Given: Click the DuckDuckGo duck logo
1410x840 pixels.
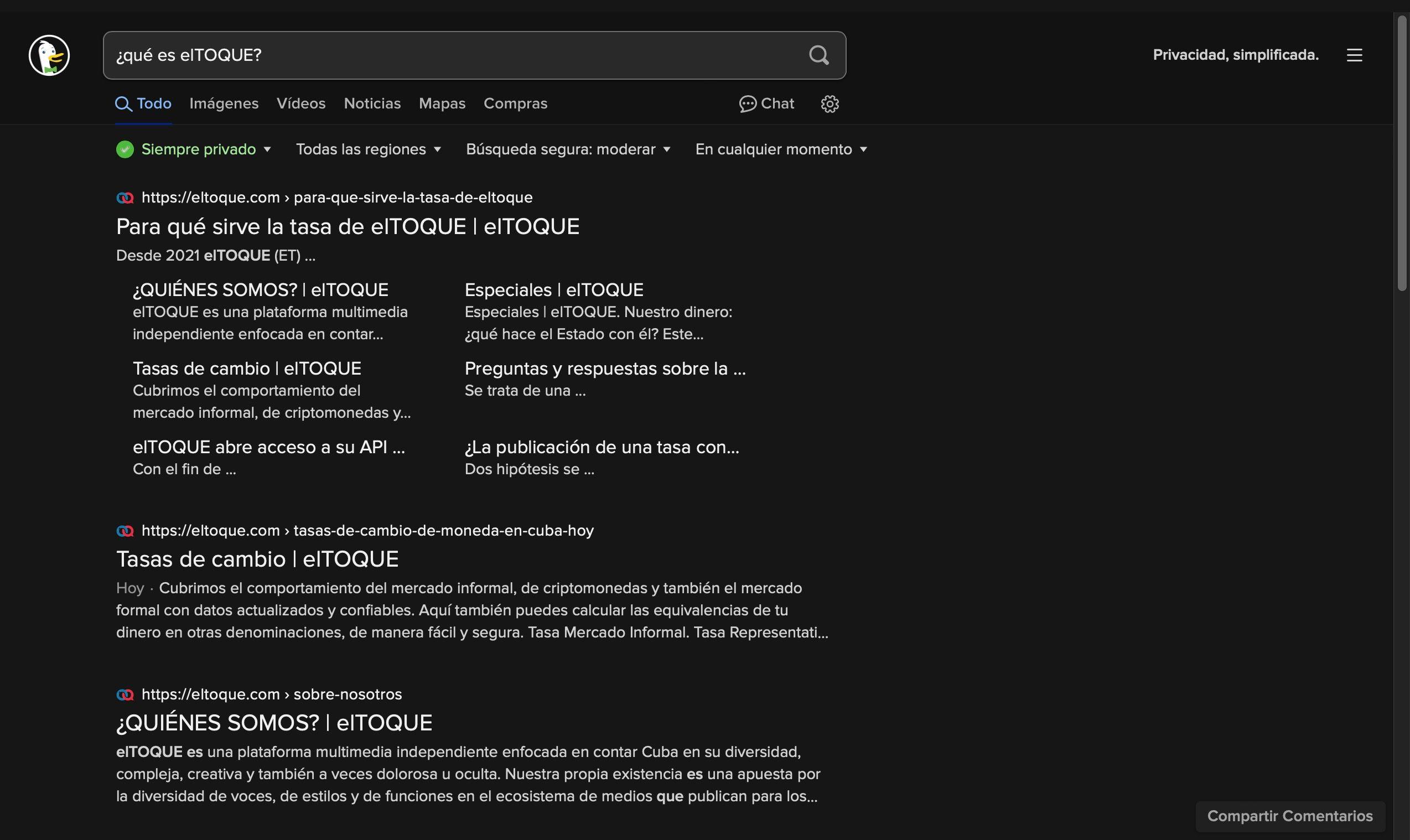Looking at the screenshot, I should (49, 55).
